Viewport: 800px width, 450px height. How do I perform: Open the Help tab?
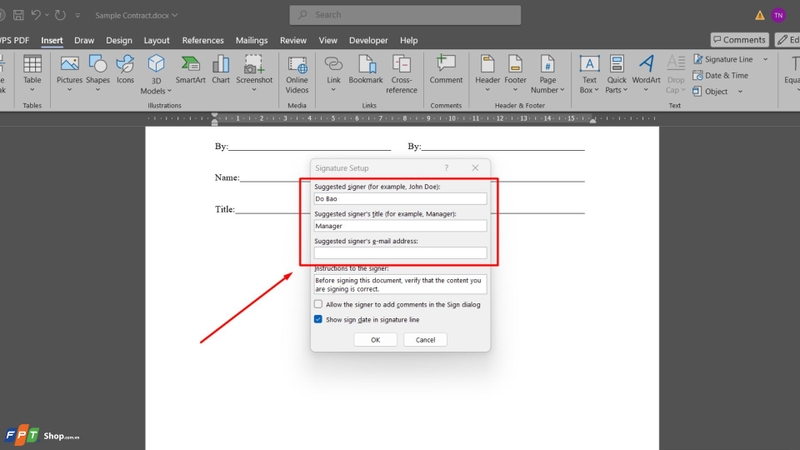point(409,40)
